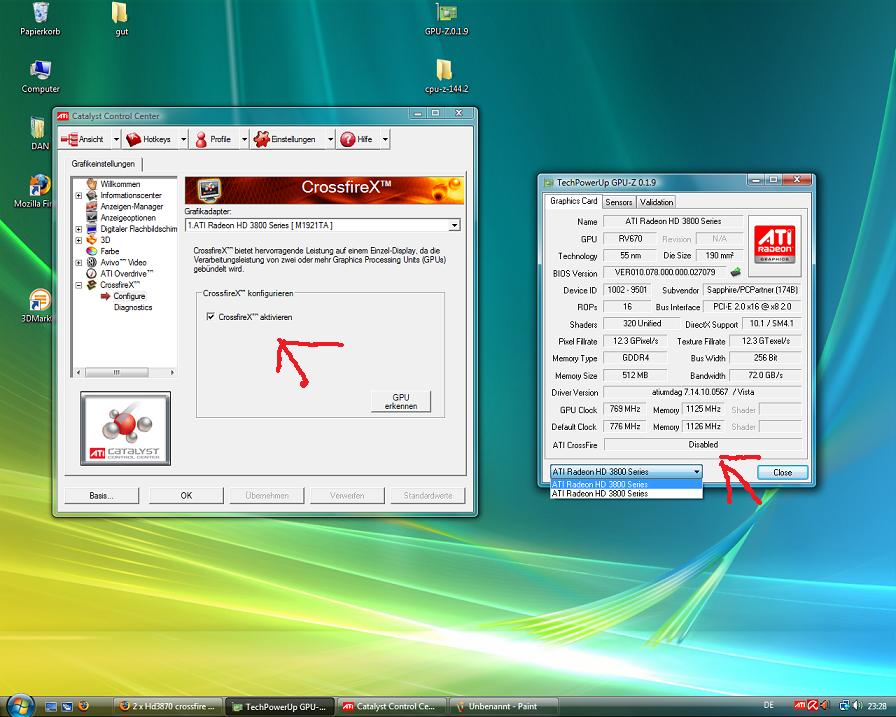896x717 pixels.
Task: Open the cpu-z-144.2 folder icon
Action: [x=446, y=77]
